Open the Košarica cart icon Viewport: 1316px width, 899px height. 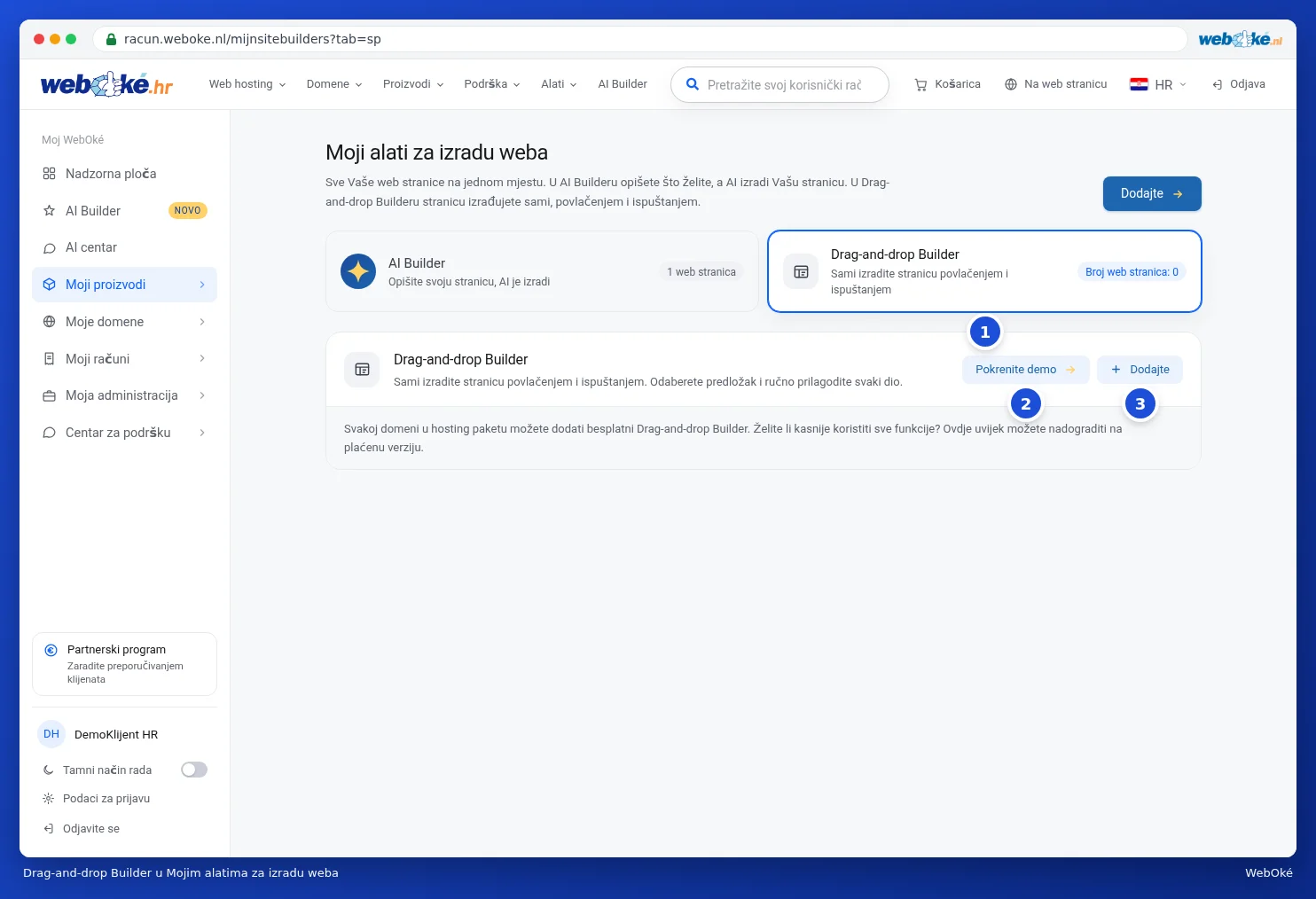pos(920,85)
